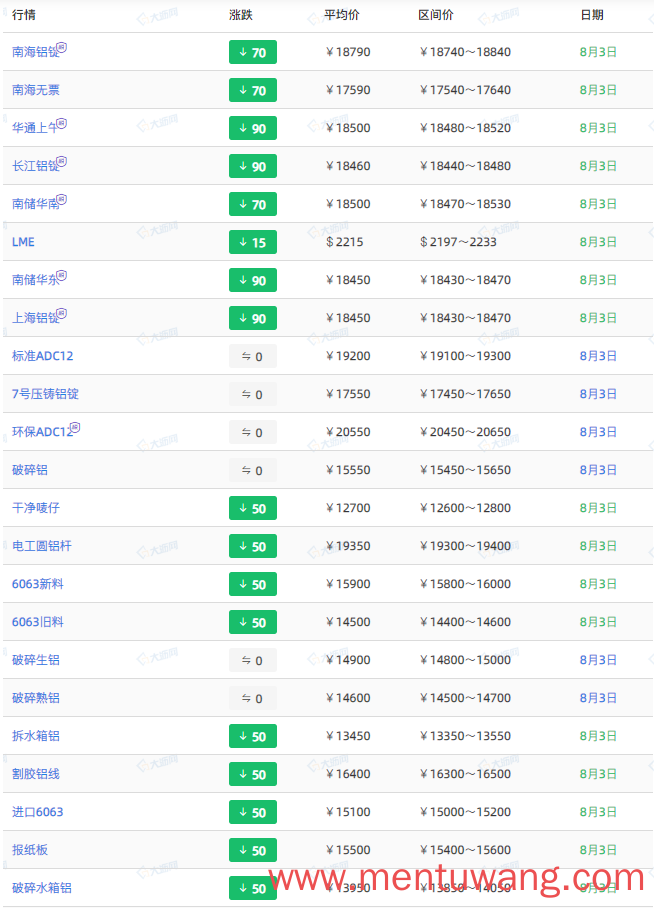Select the LME average price $2215
Screen dimensions: 654x908
coord(345,242)
